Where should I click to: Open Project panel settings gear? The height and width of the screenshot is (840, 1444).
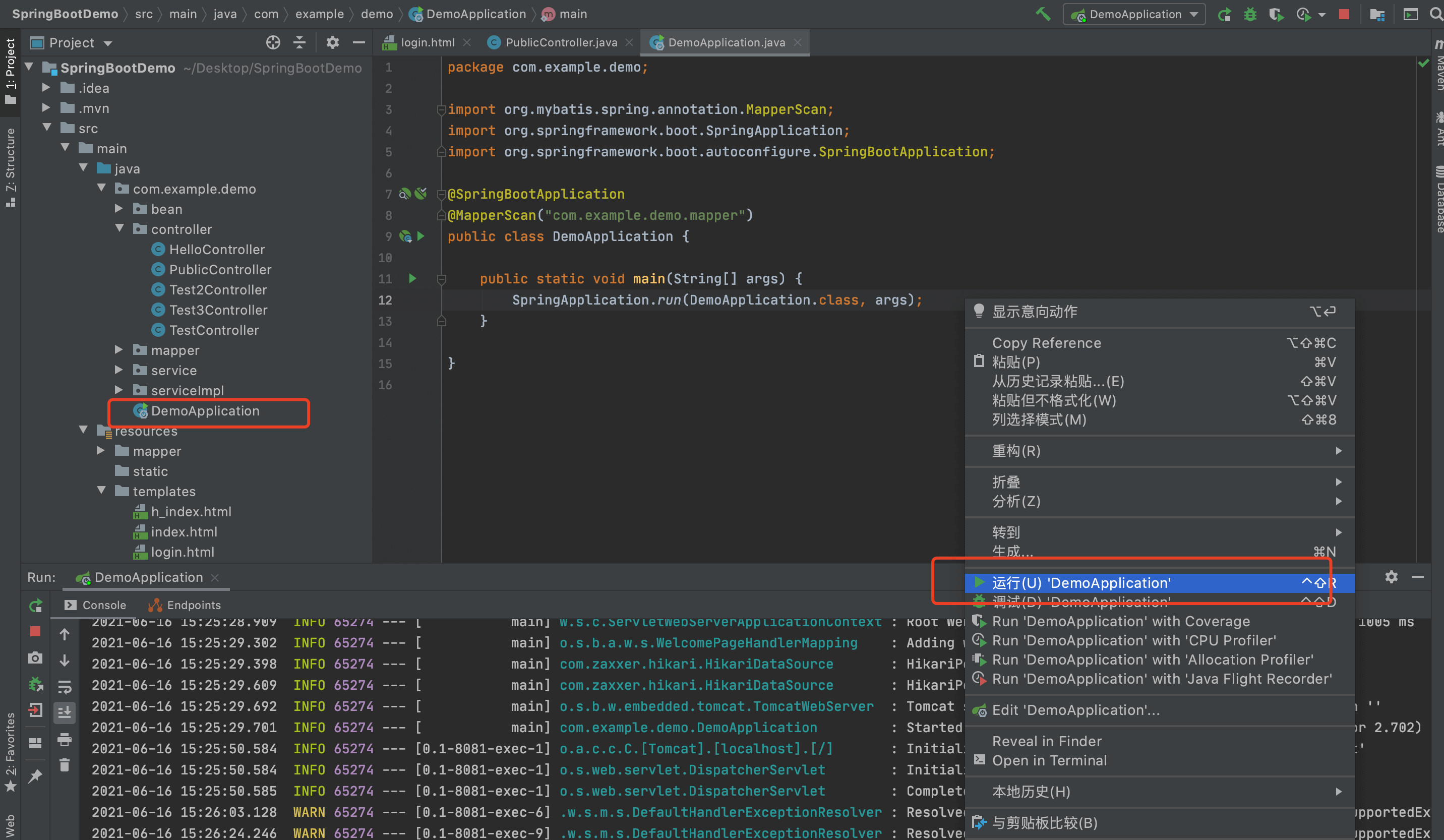332,42
